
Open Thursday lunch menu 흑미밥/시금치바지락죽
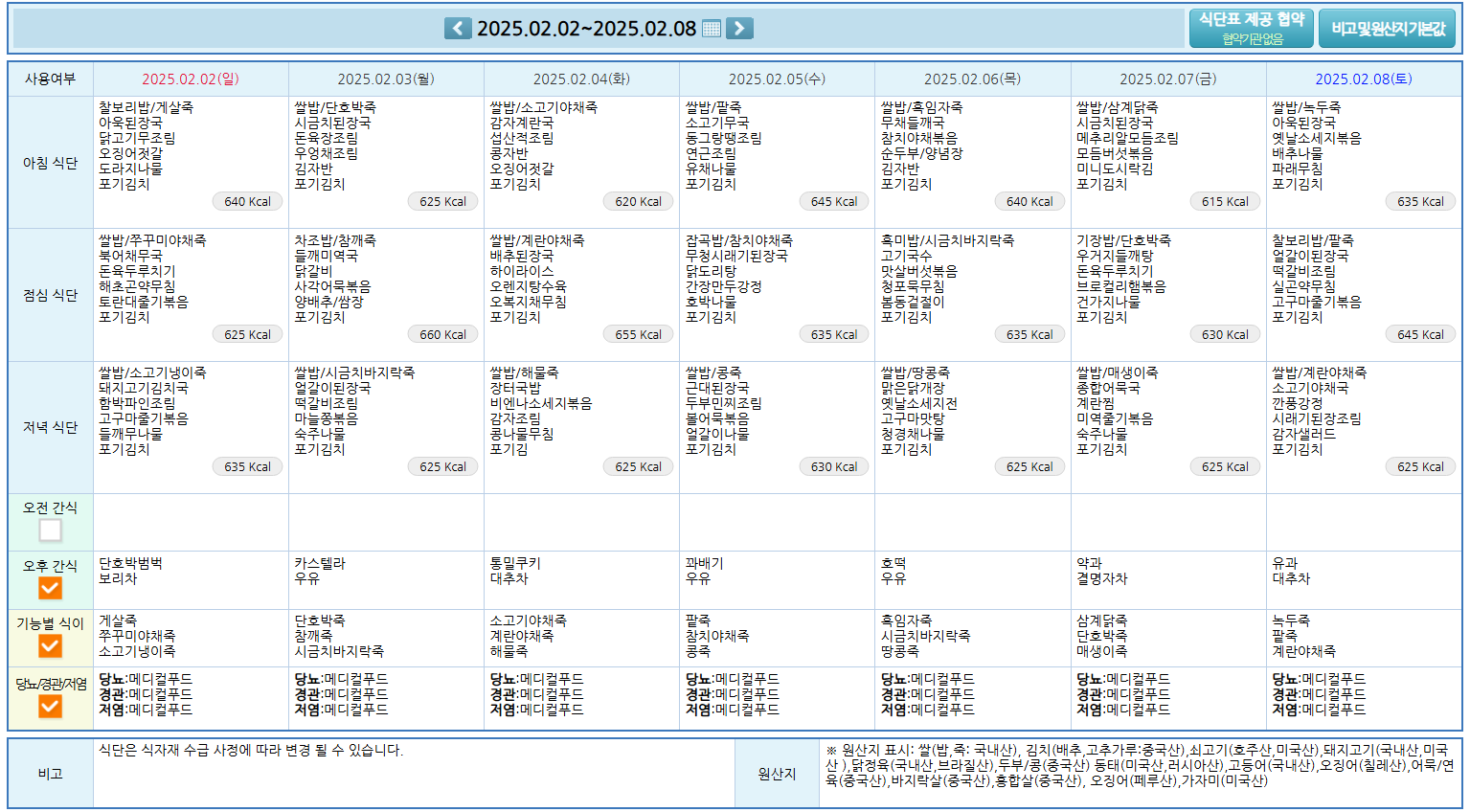tap(947, 240)
